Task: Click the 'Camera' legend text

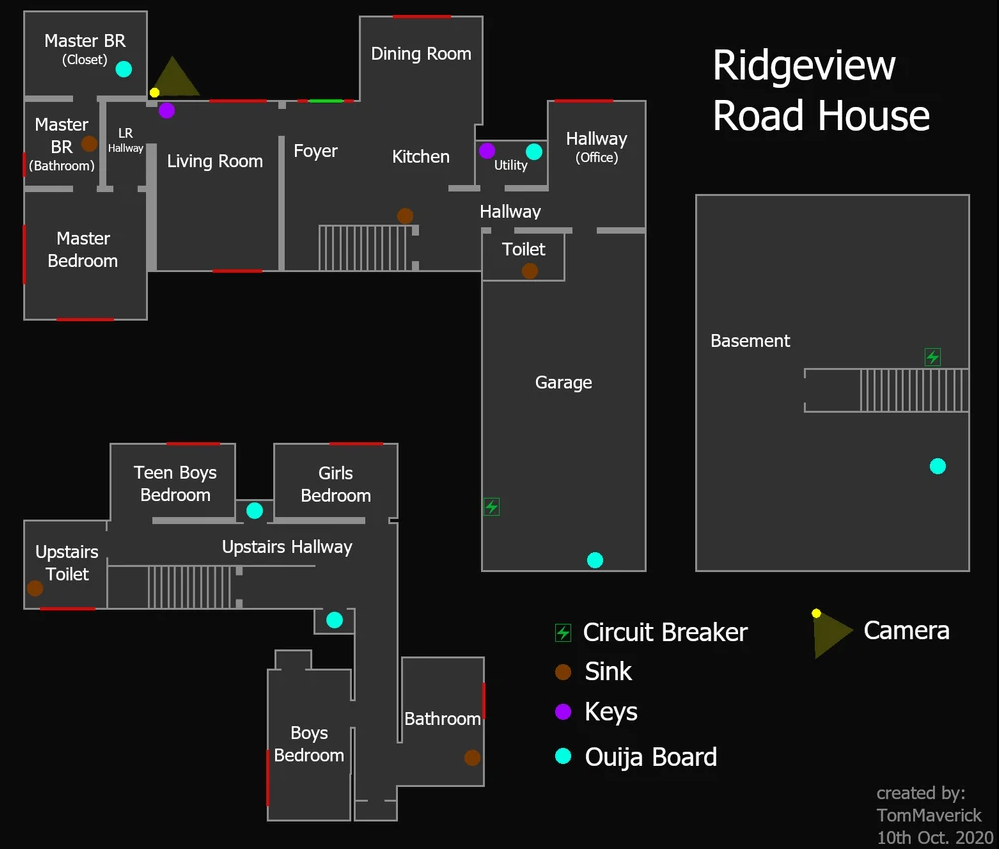Action: 906,631
